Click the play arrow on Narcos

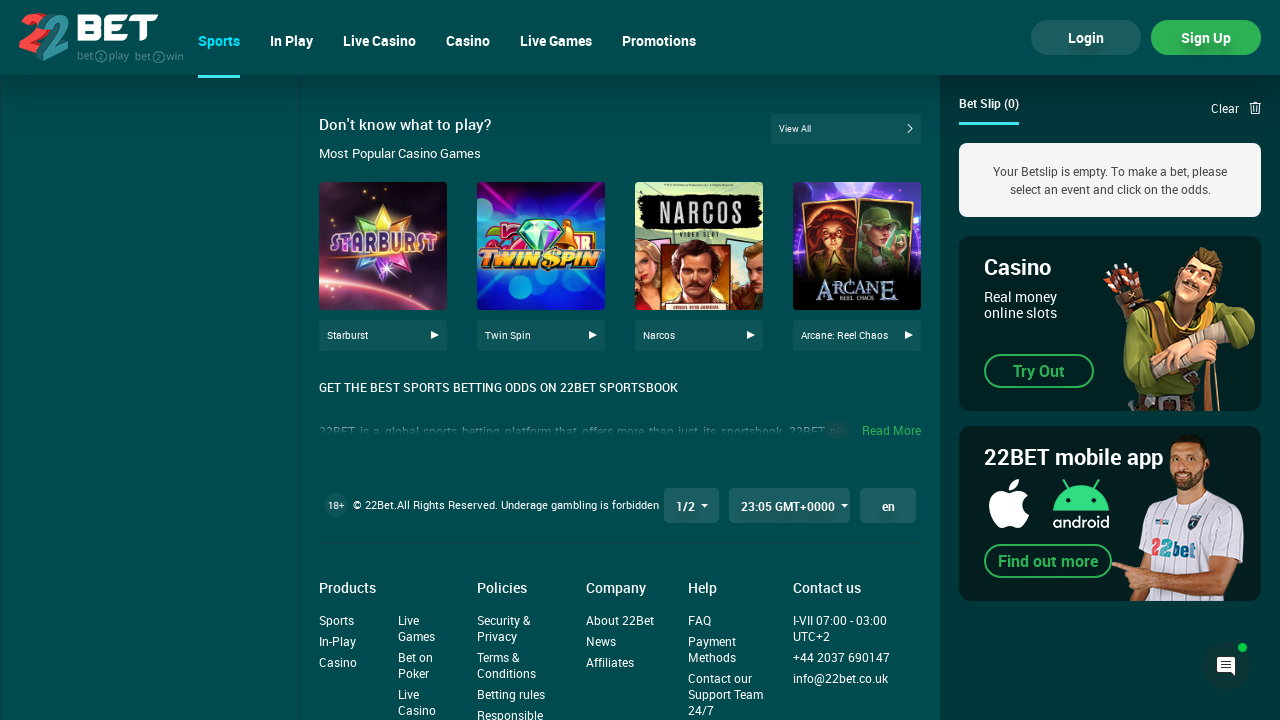[x=751, y=335]
